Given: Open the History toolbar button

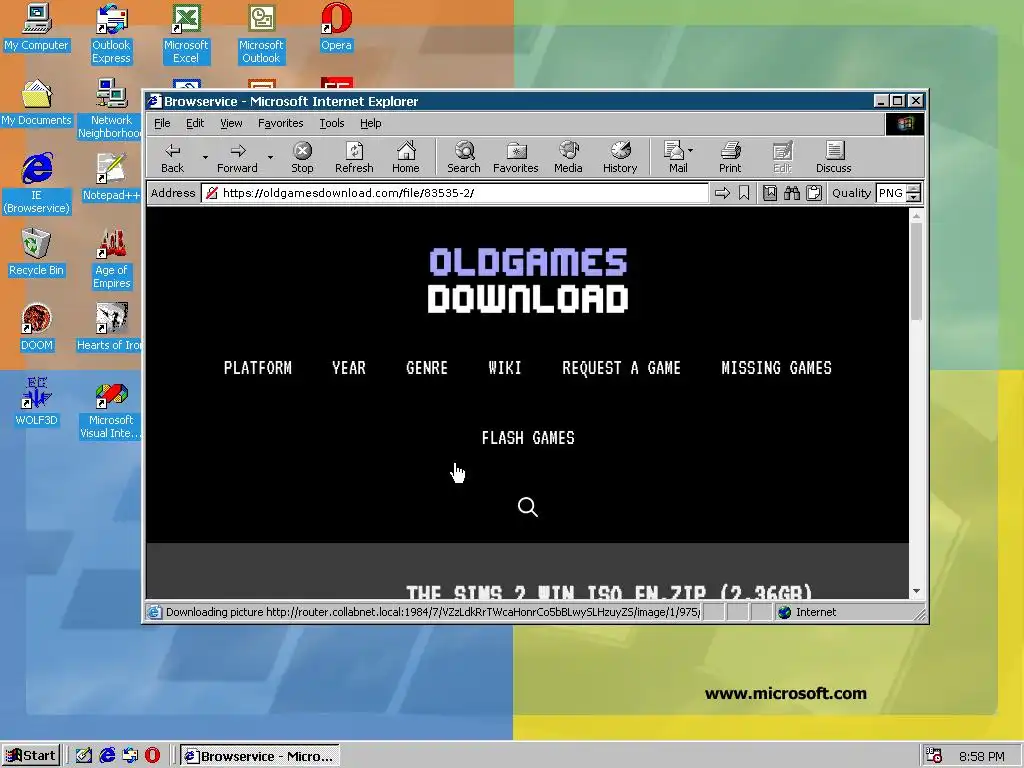Looking at the screenshot, I should click(620, 157).
